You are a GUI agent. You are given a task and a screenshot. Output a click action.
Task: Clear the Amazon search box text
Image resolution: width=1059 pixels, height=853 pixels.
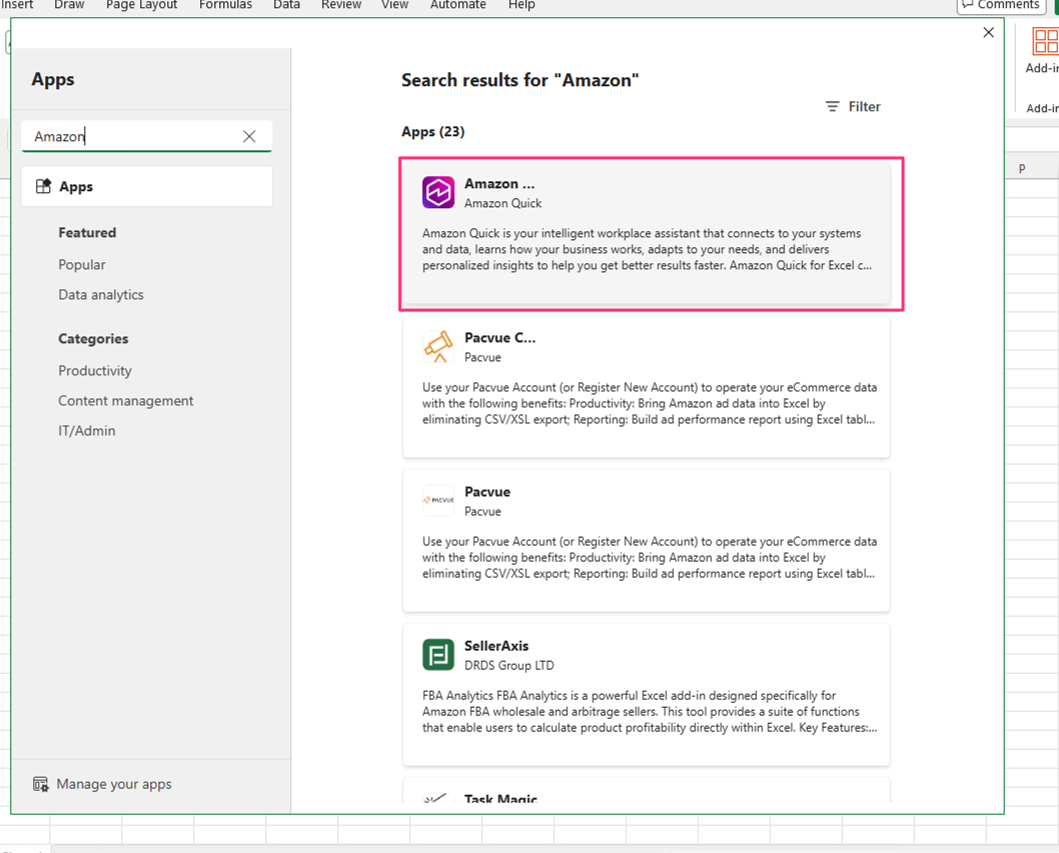(x=249, y=136)
